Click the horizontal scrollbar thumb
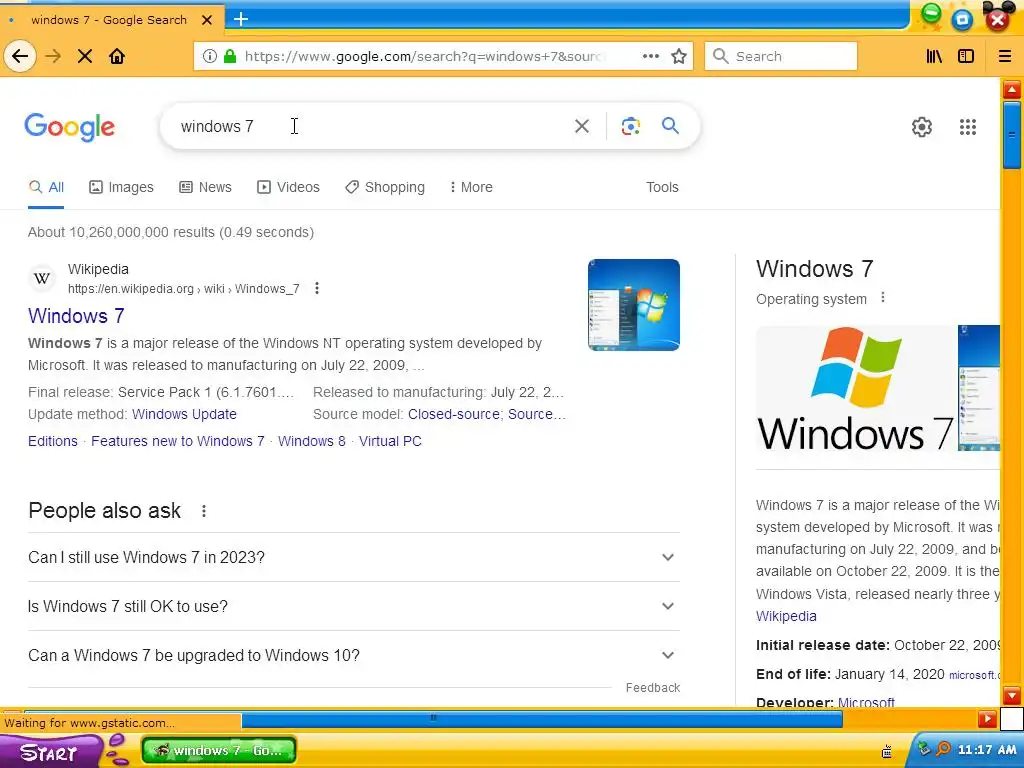 point(542,720)
